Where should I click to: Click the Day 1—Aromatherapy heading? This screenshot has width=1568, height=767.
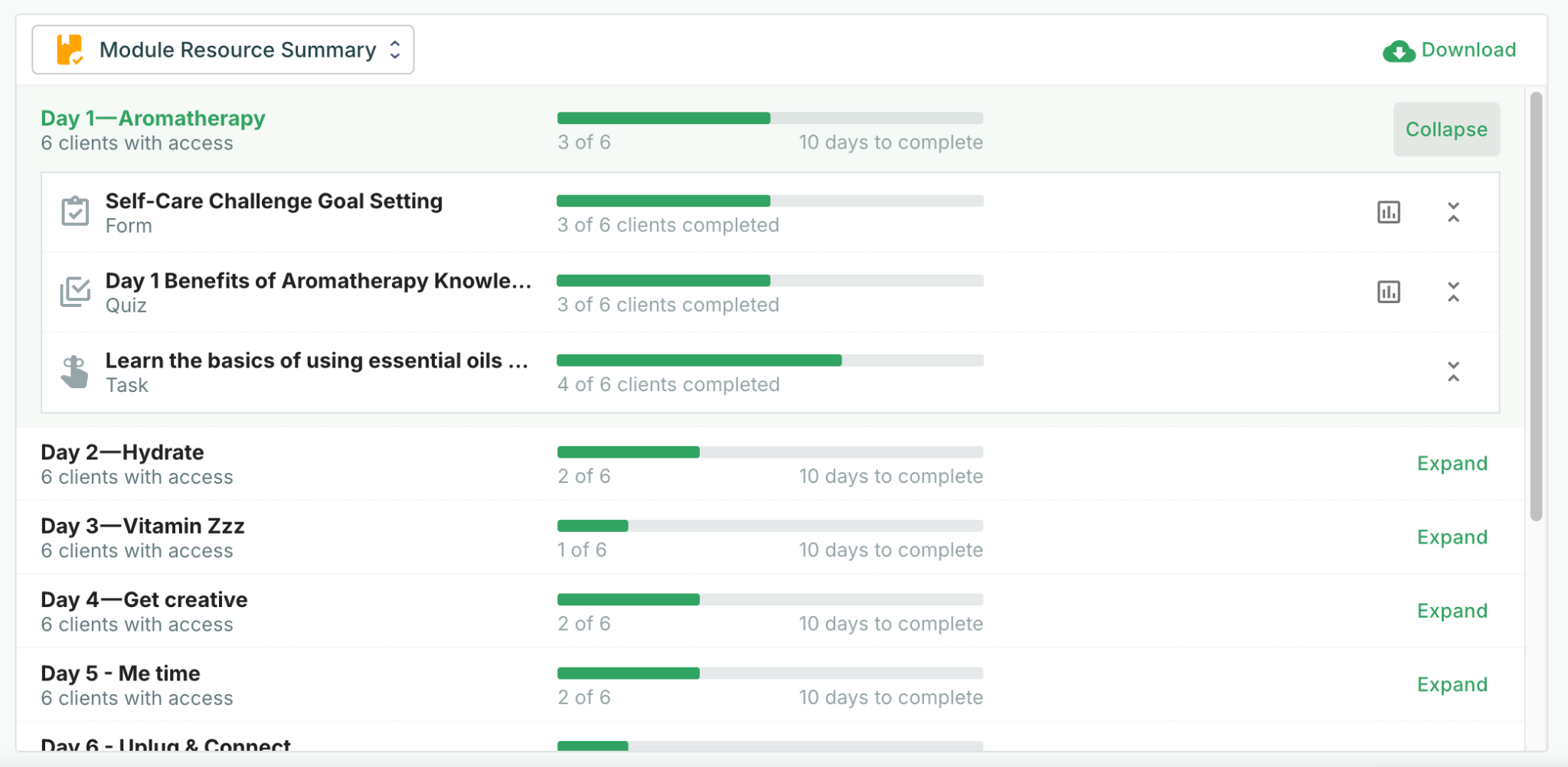pyautogui.click(x=153, y=118)
